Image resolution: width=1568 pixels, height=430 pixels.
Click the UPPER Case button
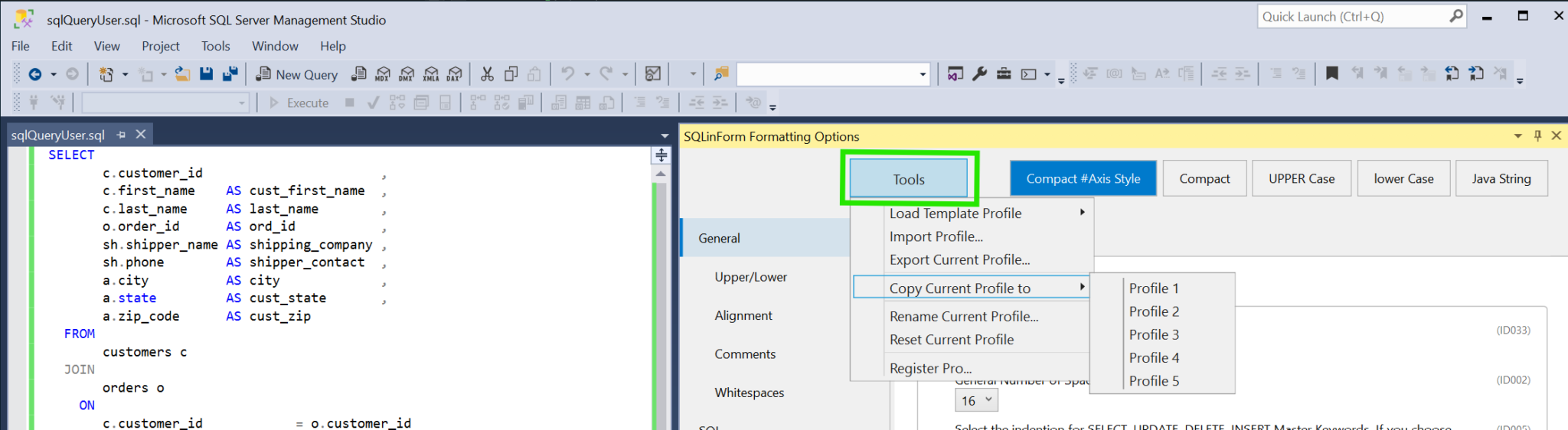pos(1302,178)
